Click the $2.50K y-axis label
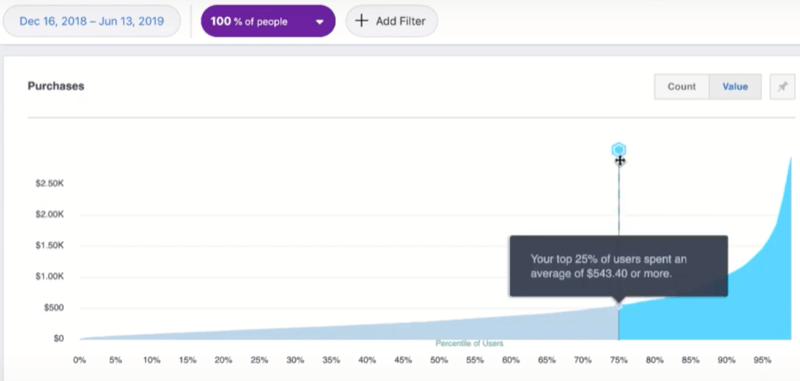 [49, 184]
